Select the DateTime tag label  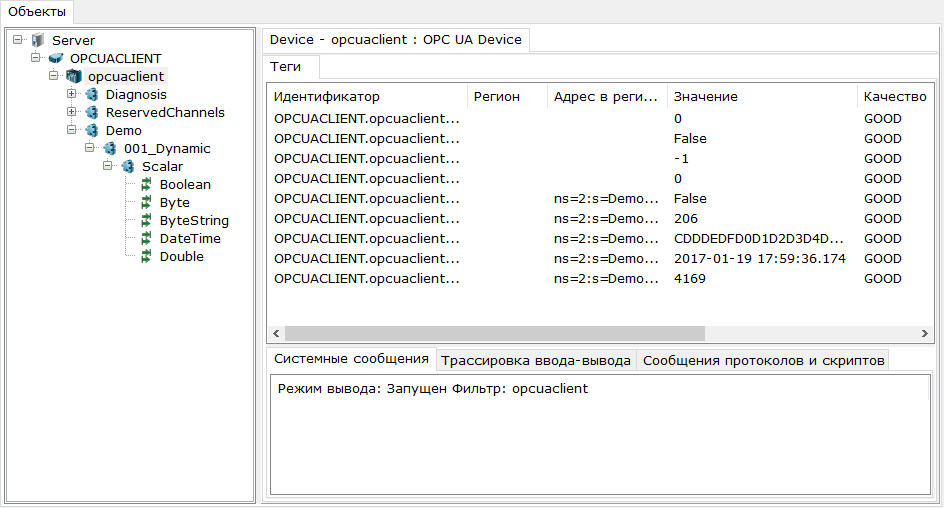coord(190,239)
